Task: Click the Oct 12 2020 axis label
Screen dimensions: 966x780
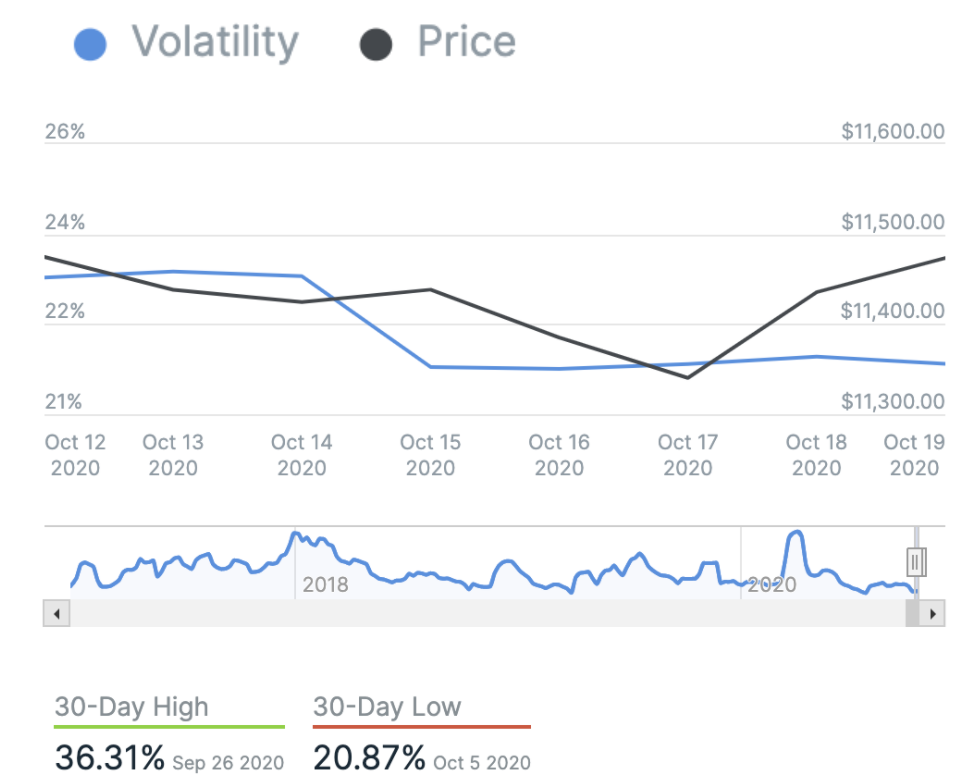Action: (x=75, y=454)
